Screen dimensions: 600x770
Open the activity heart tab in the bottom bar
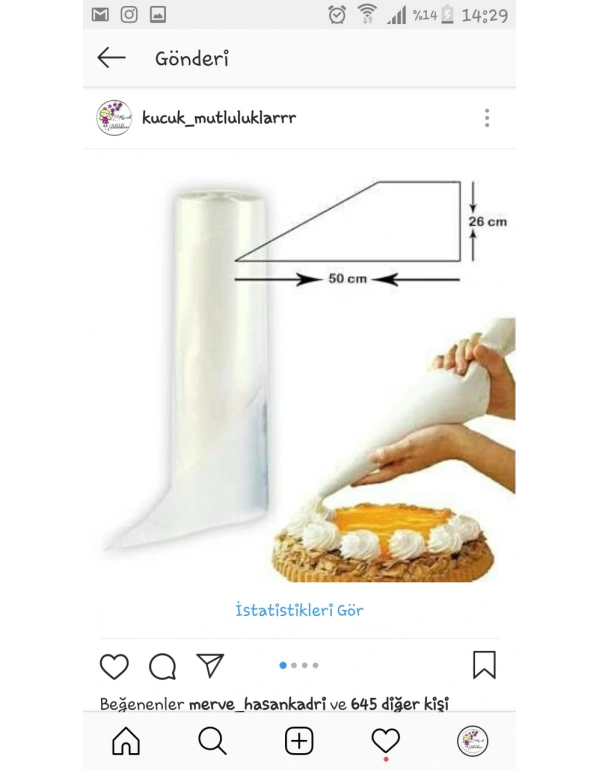(x=385, y=741)
